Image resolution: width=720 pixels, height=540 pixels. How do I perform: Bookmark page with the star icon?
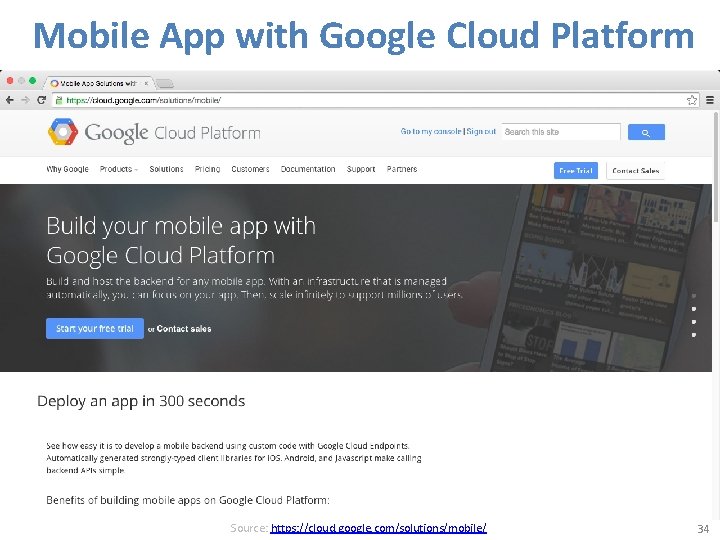click(x=692, y=100)
